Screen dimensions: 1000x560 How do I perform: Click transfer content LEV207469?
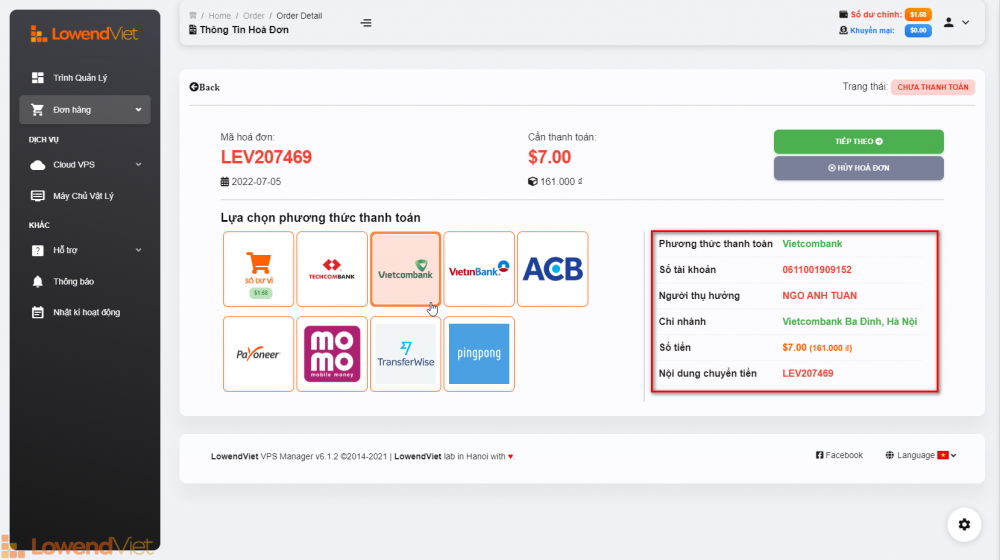807,374
